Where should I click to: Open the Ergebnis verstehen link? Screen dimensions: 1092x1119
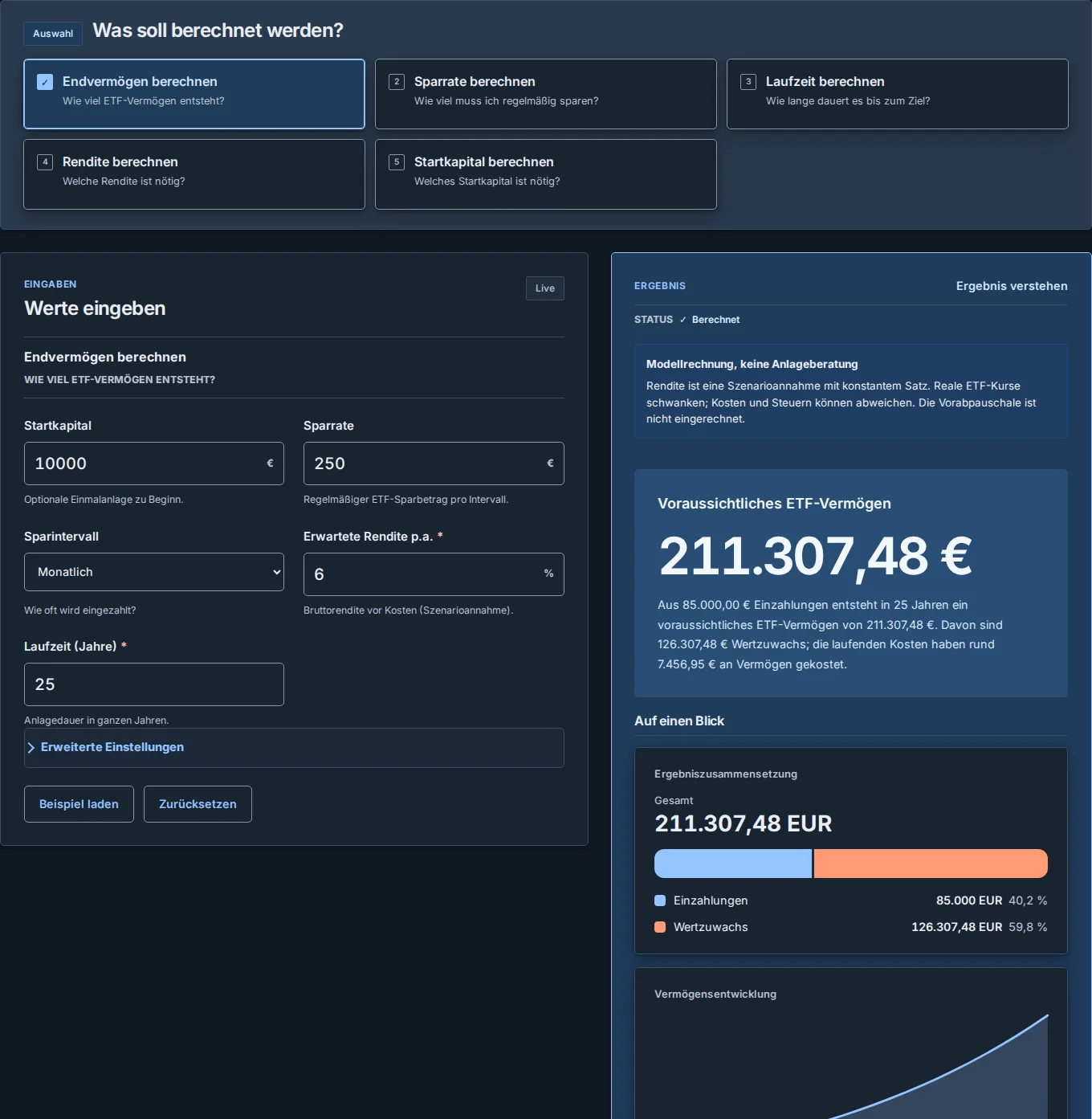1012,286
